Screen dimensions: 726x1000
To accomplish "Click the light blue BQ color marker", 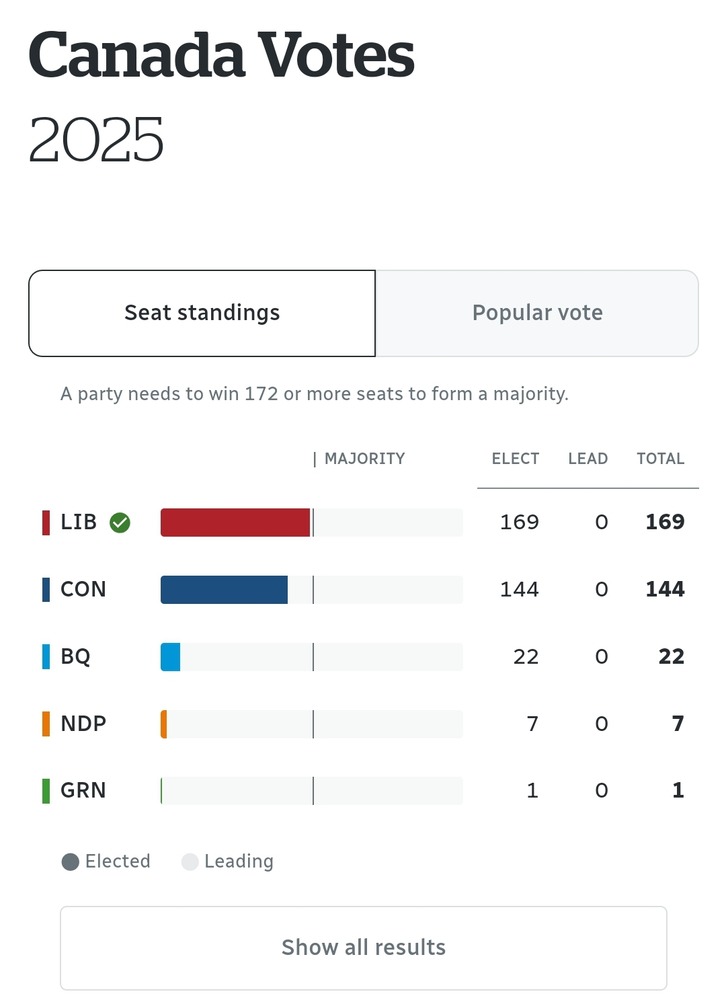I will point(46,656).
